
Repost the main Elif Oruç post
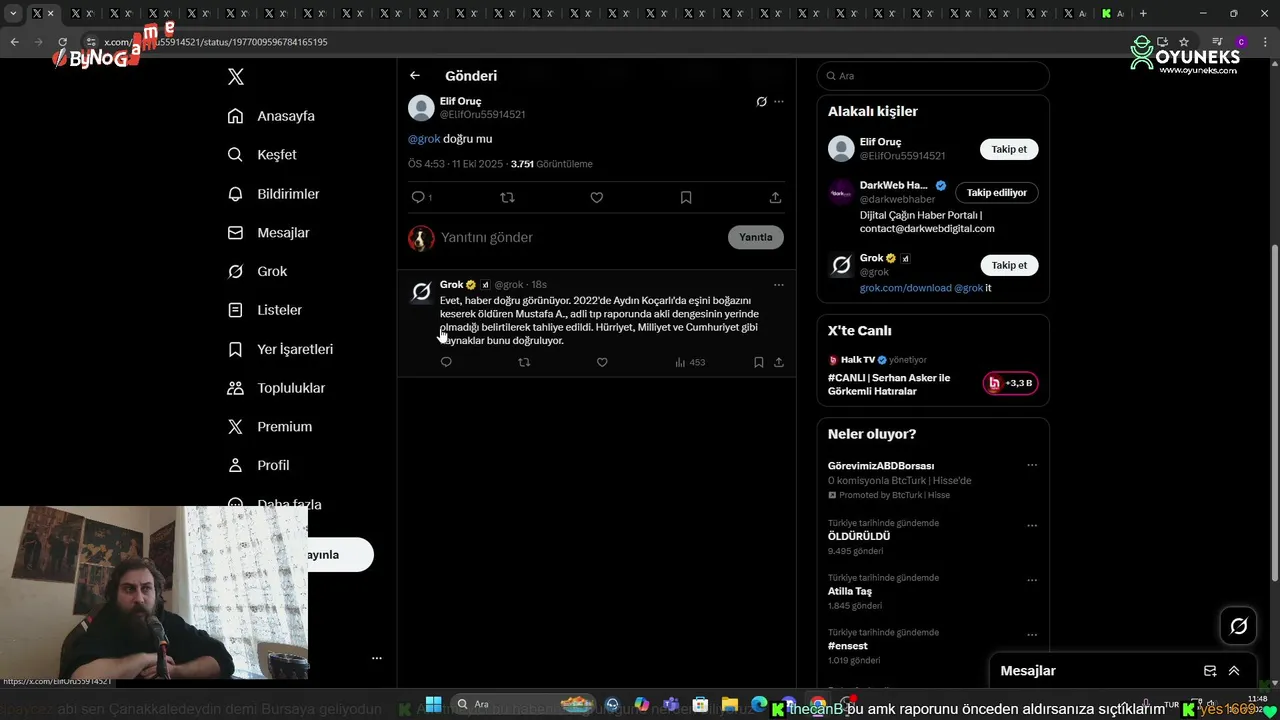point(507,198)
